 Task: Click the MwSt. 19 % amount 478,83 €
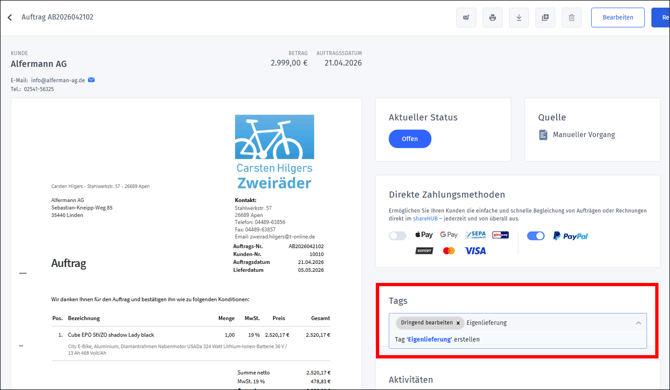(320, 381)
